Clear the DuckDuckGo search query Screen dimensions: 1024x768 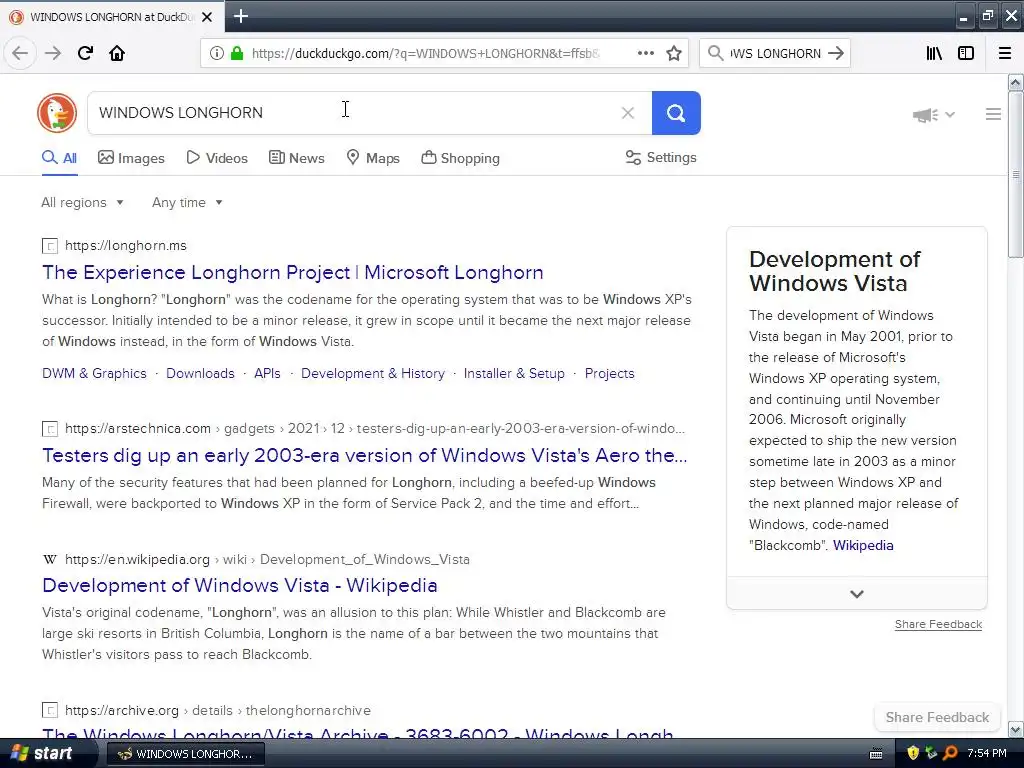coord(628,113)
